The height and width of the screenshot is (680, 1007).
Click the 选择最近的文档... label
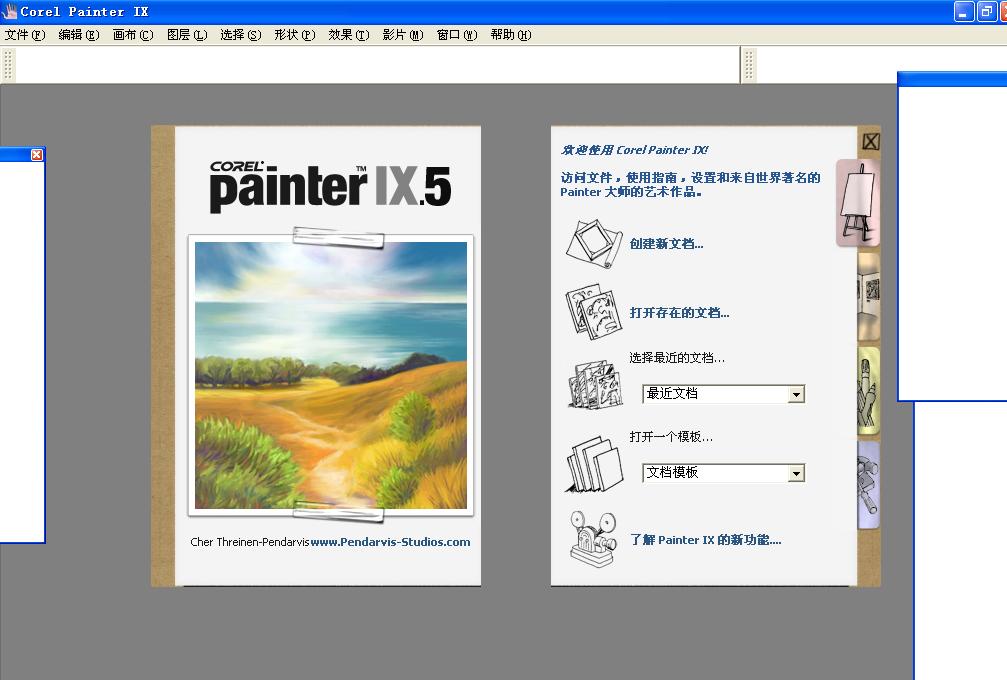(677, 358)
